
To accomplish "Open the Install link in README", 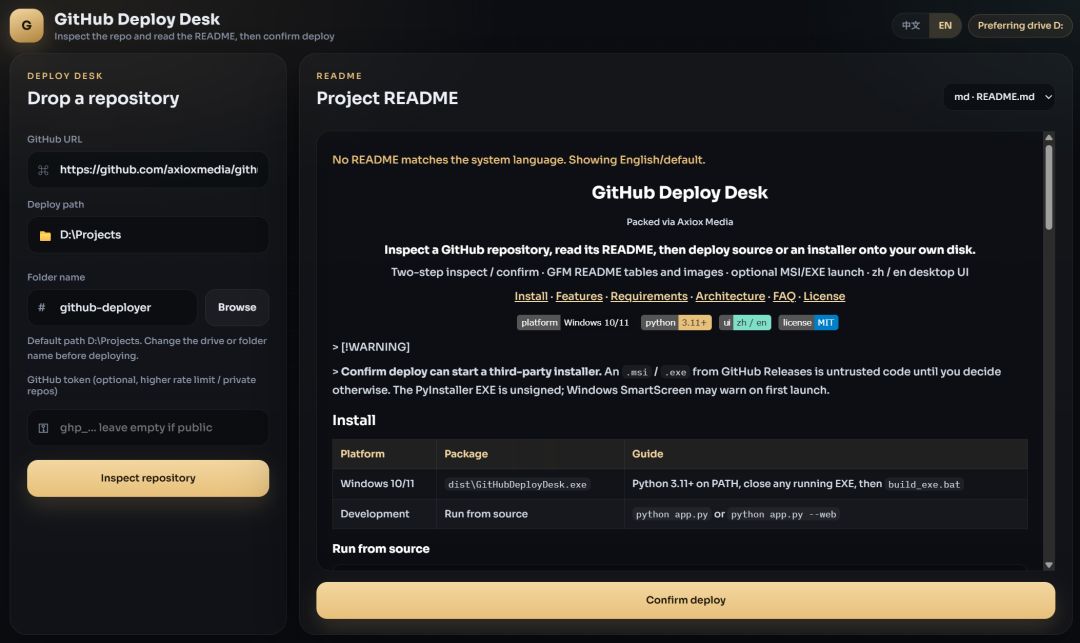I will [x=531, y=296].
